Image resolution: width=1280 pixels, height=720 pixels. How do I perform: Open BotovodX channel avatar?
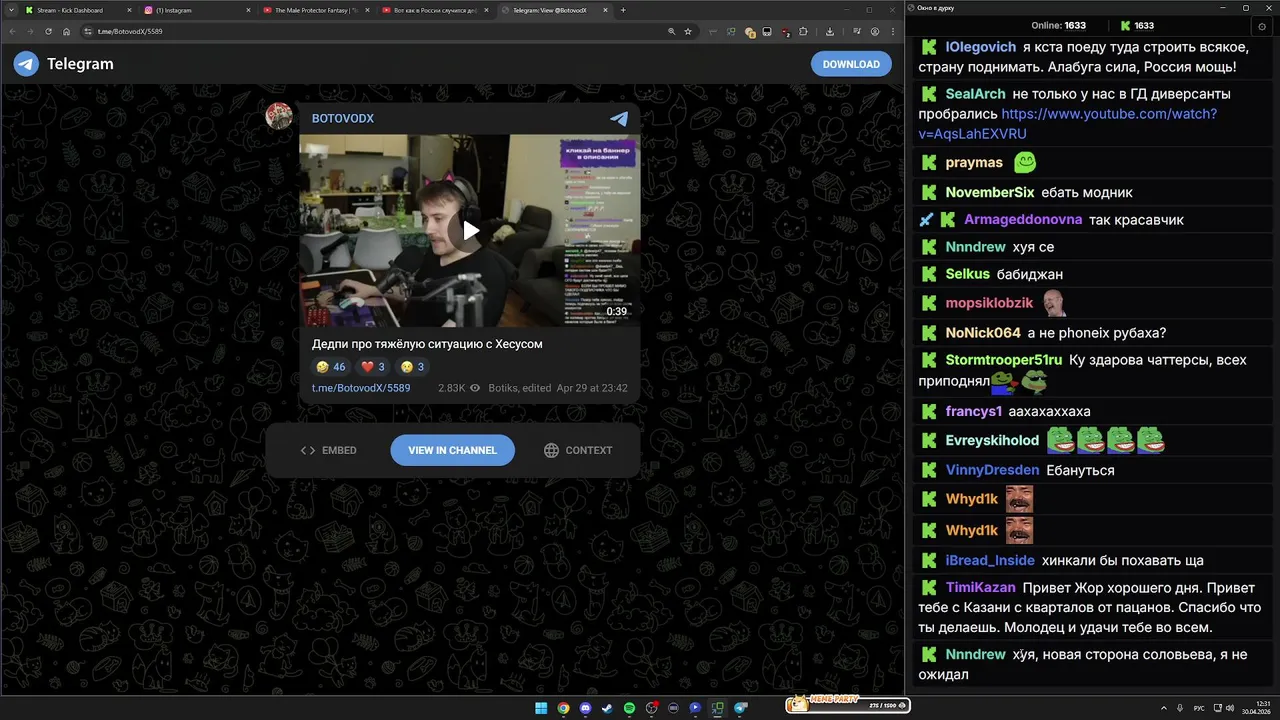(x=279, y=116)
